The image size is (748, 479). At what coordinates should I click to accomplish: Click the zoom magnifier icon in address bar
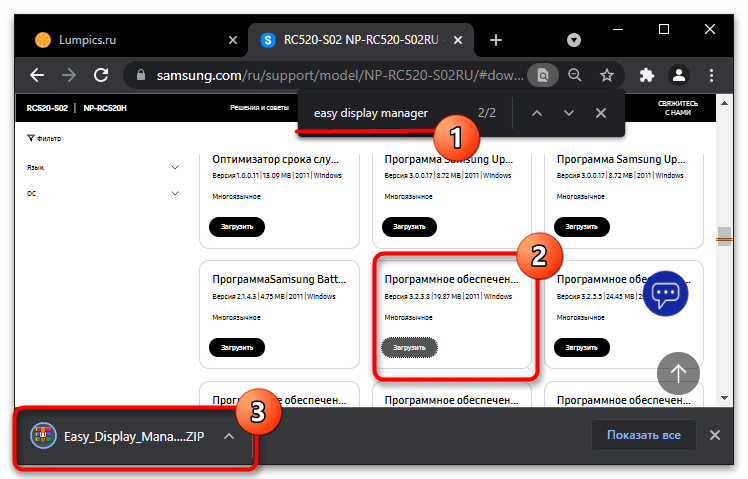575,75
